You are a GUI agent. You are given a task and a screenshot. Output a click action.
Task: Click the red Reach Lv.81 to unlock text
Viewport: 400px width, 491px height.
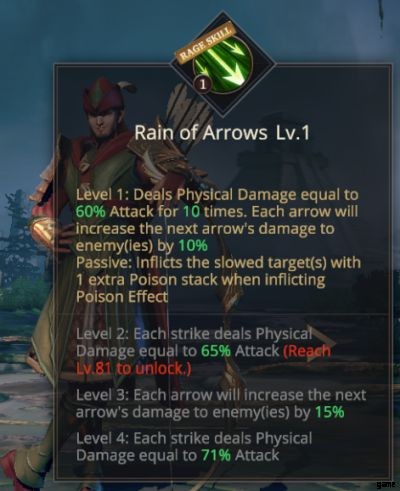[x=204, y=360]
